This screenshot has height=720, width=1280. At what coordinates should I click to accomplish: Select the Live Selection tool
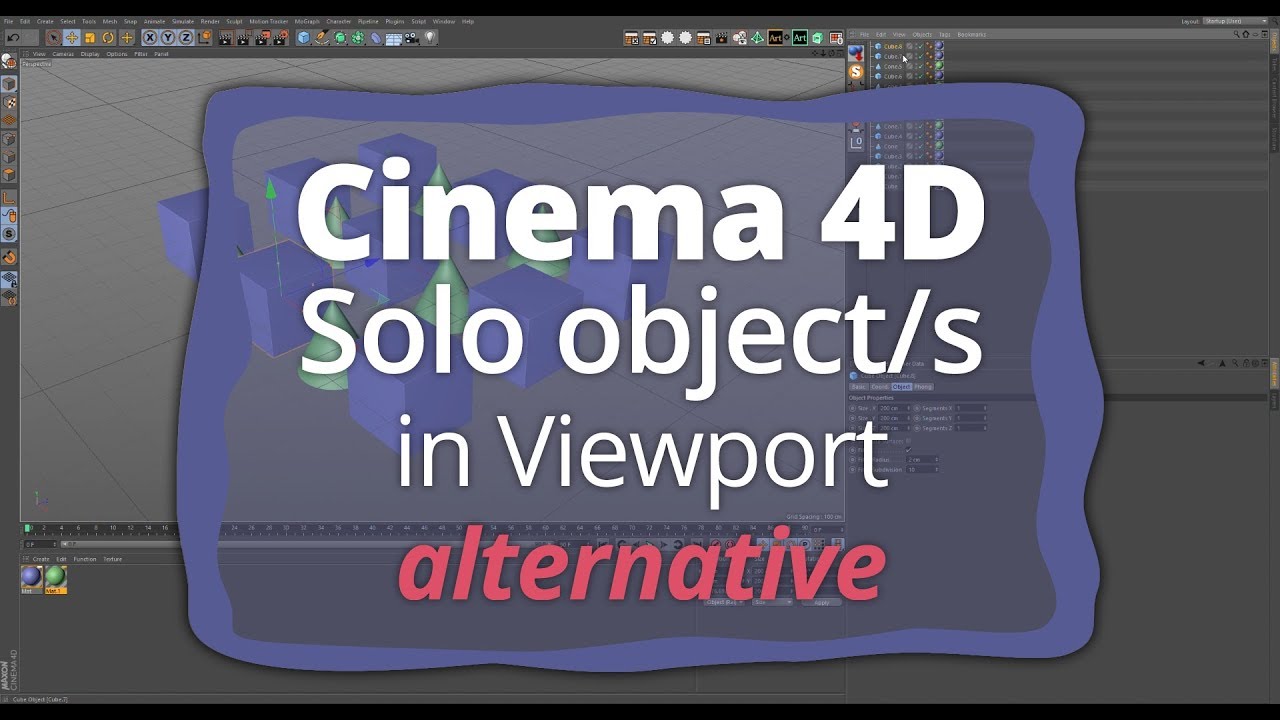pos(54,37)
